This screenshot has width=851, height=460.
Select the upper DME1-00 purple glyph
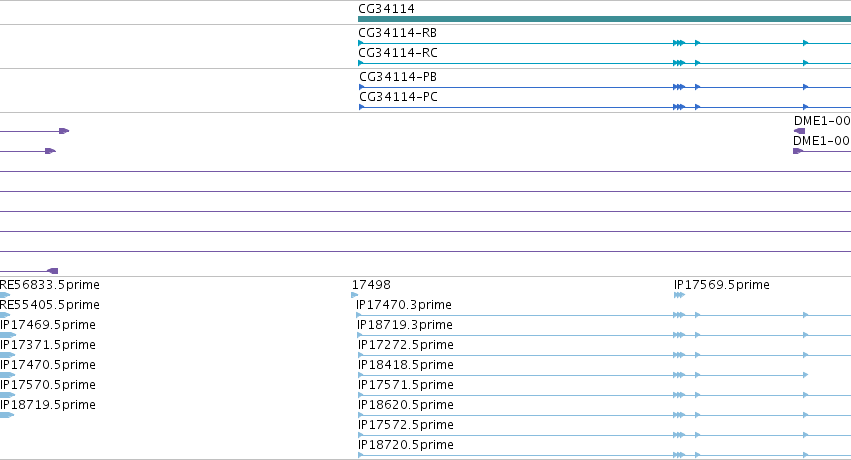tap(799, 131)
